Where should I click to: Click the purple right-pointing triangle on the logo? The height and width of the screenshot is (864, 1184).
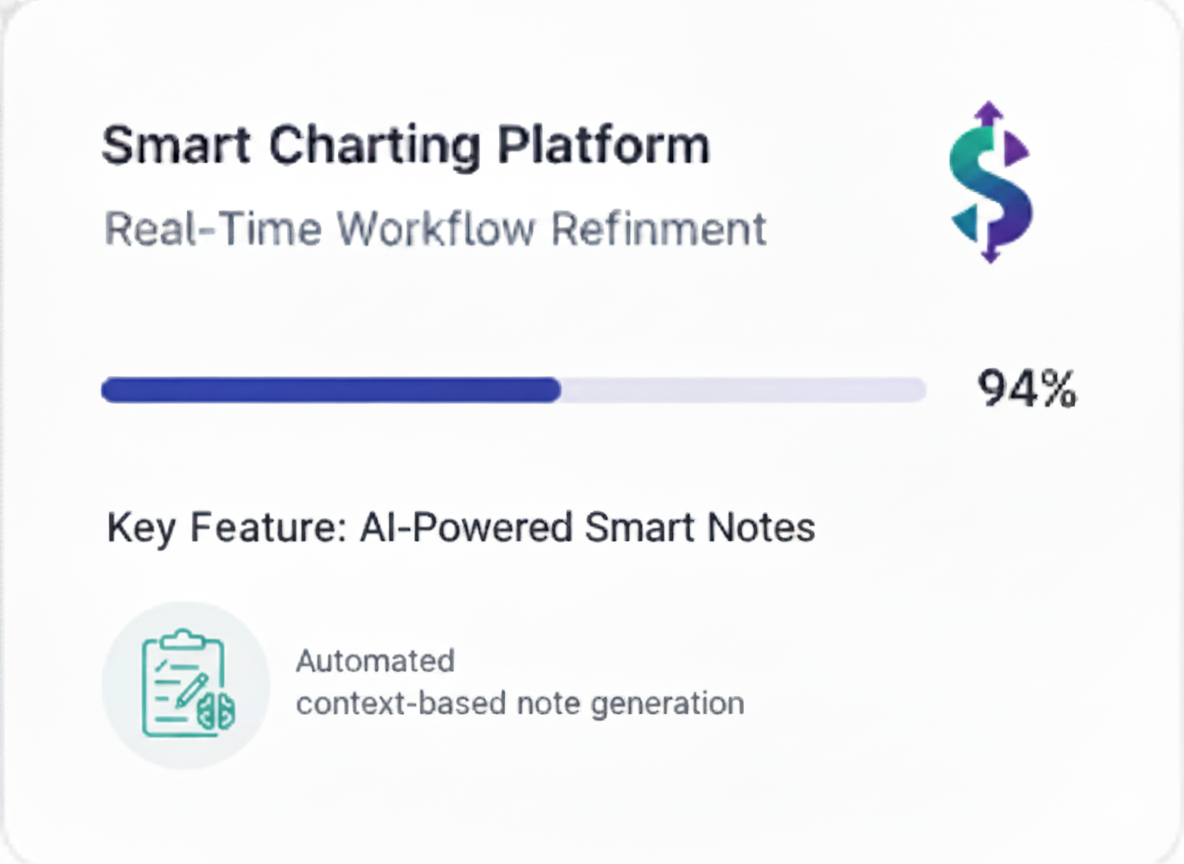point(1016,150)
